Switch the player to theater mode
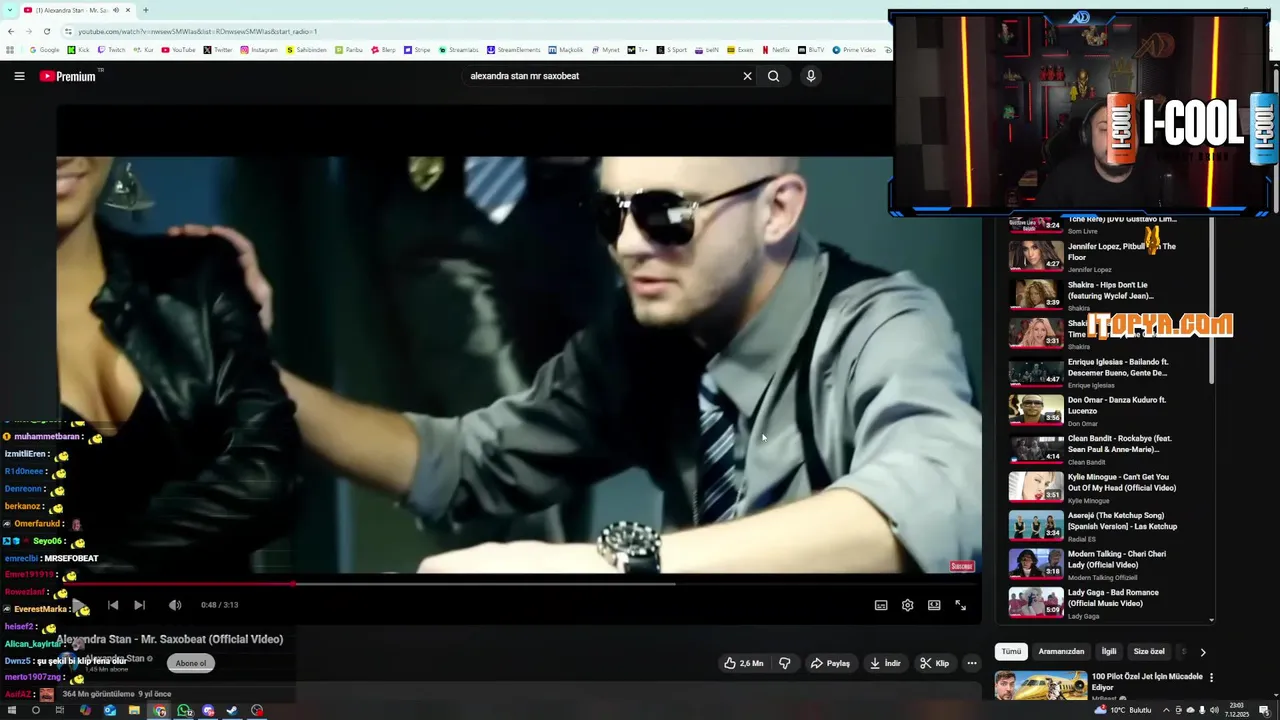This screenshot has width=1280, height=720. [934, 605]
